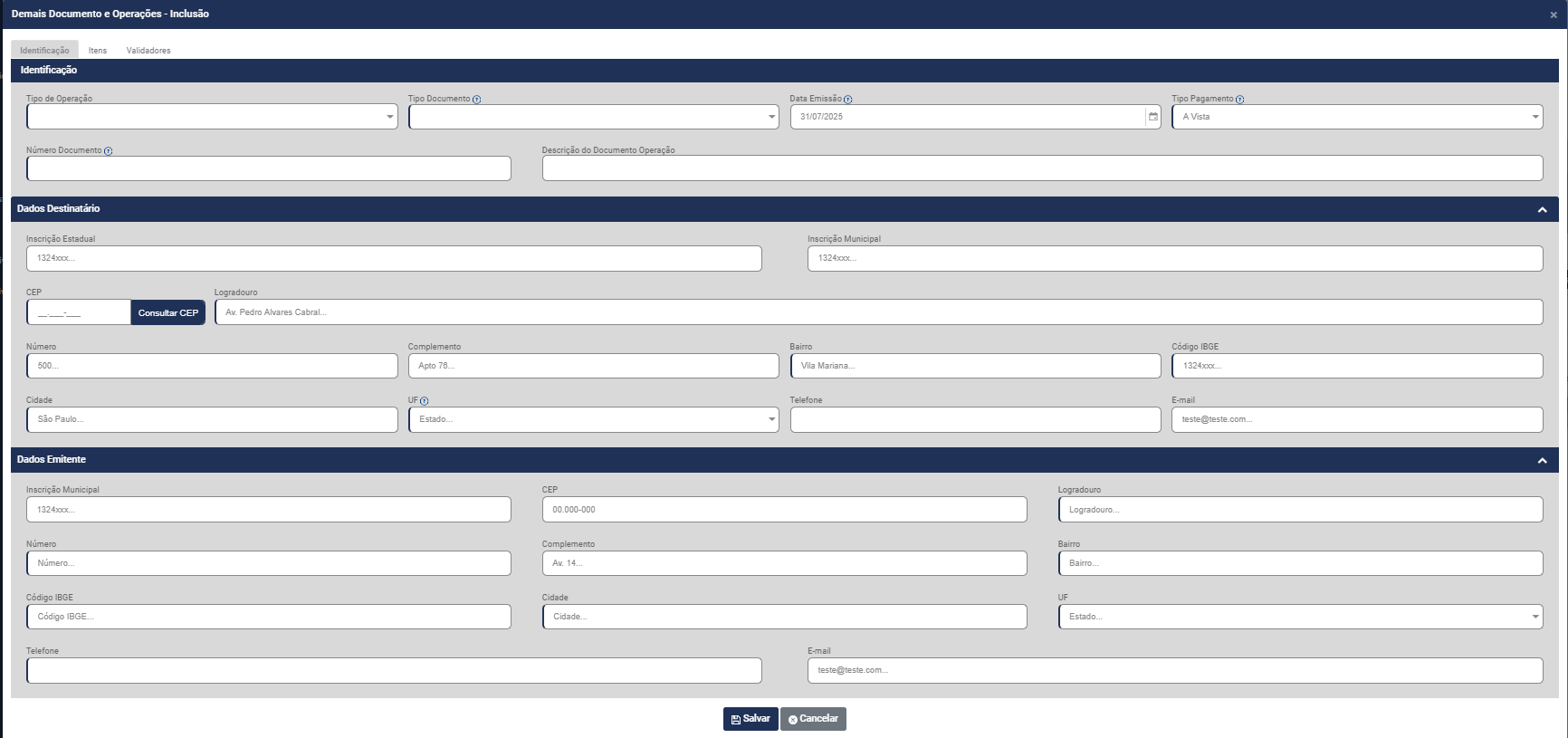Open the Tipo de Operação dropdown
This screenshot has height=738, width=1568.
pyautogui.click(x=212, y=117)
